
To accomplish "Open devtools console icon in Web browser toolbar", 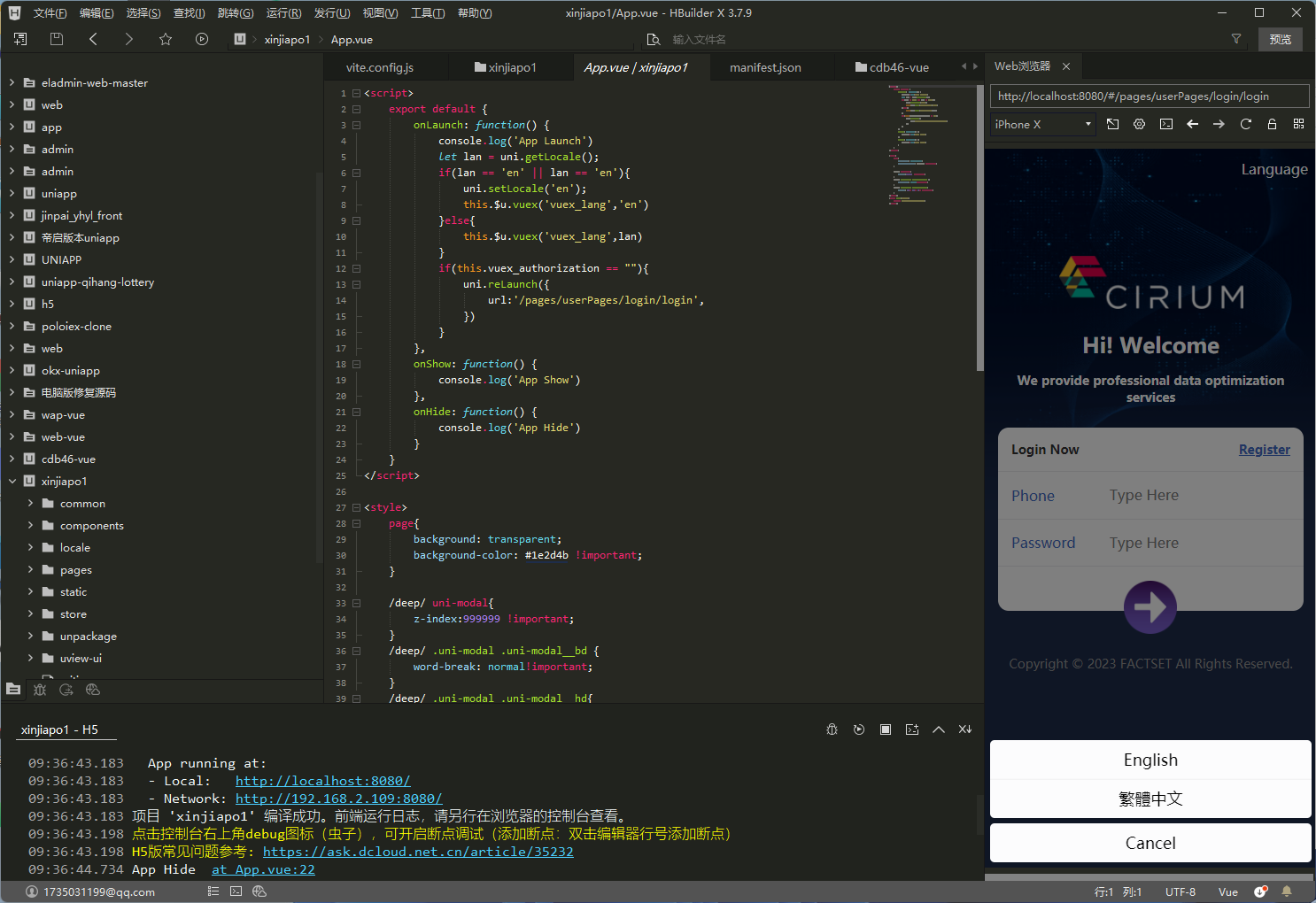I will tap(1166, 124).
